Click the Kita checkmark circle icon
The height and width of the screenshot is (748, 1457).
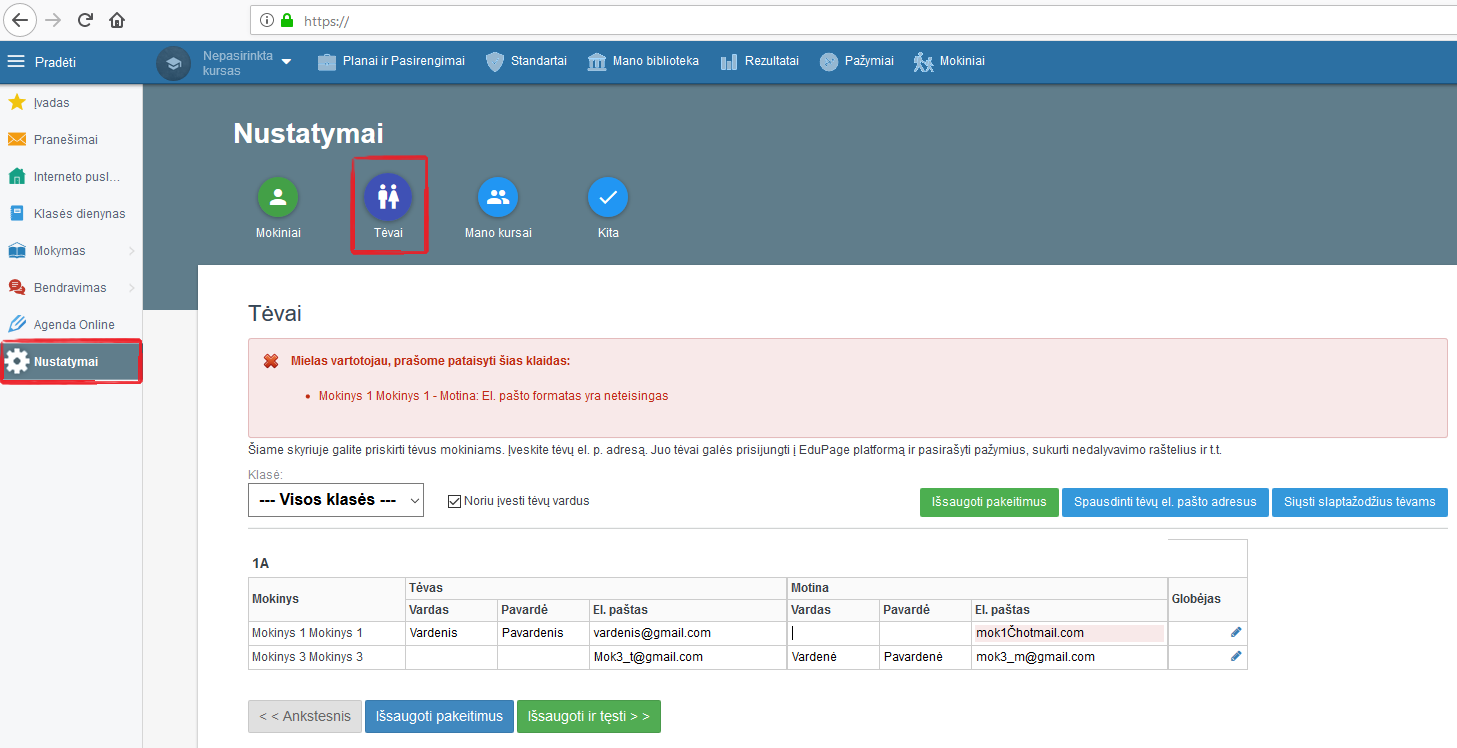(607, 197)
